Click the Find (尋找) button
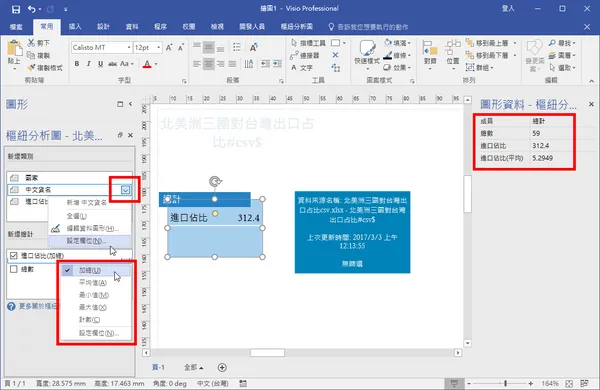Viewport: 600px width, 390px height. pyautogui.click(x=562, y=43)
